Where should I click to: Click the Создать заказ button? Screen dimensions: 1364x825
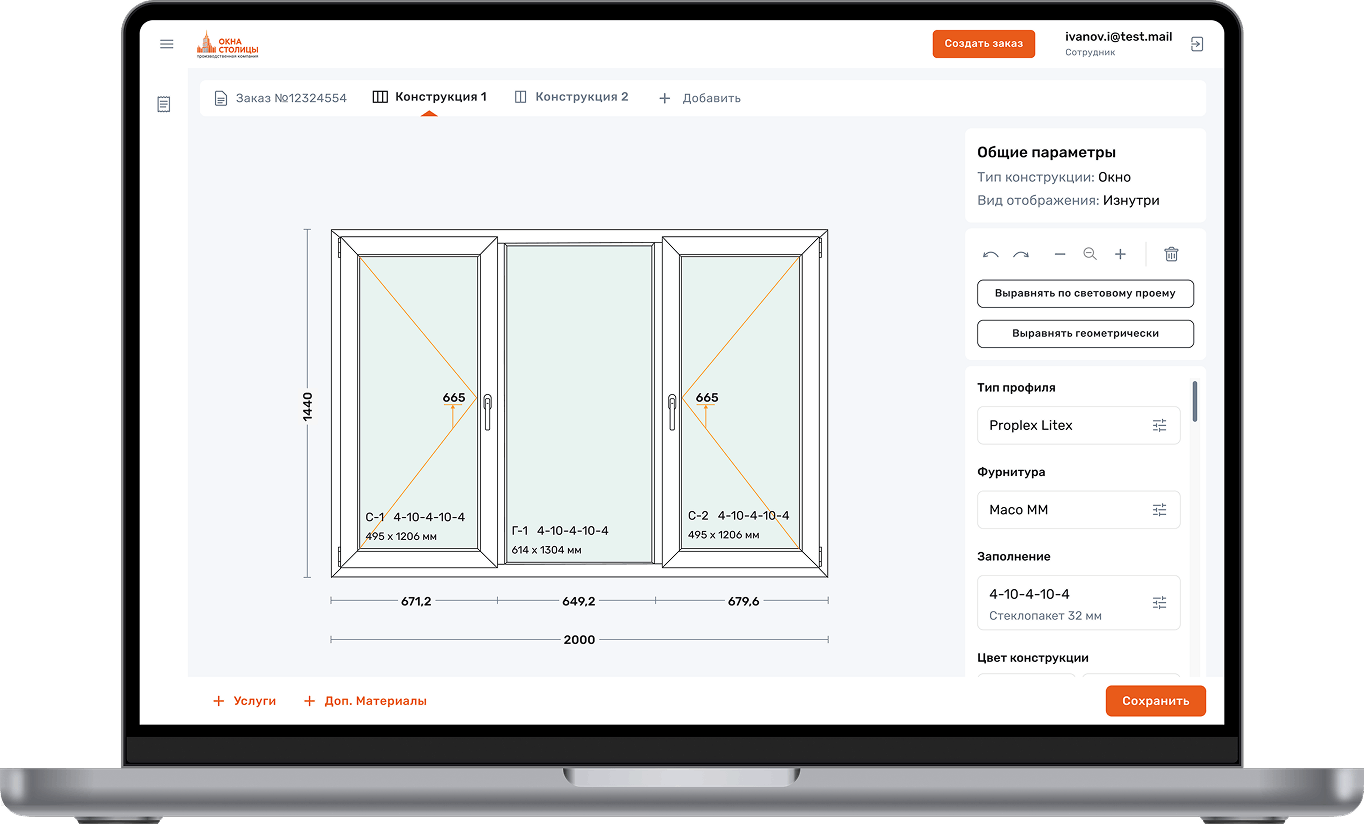click(983, 44)
